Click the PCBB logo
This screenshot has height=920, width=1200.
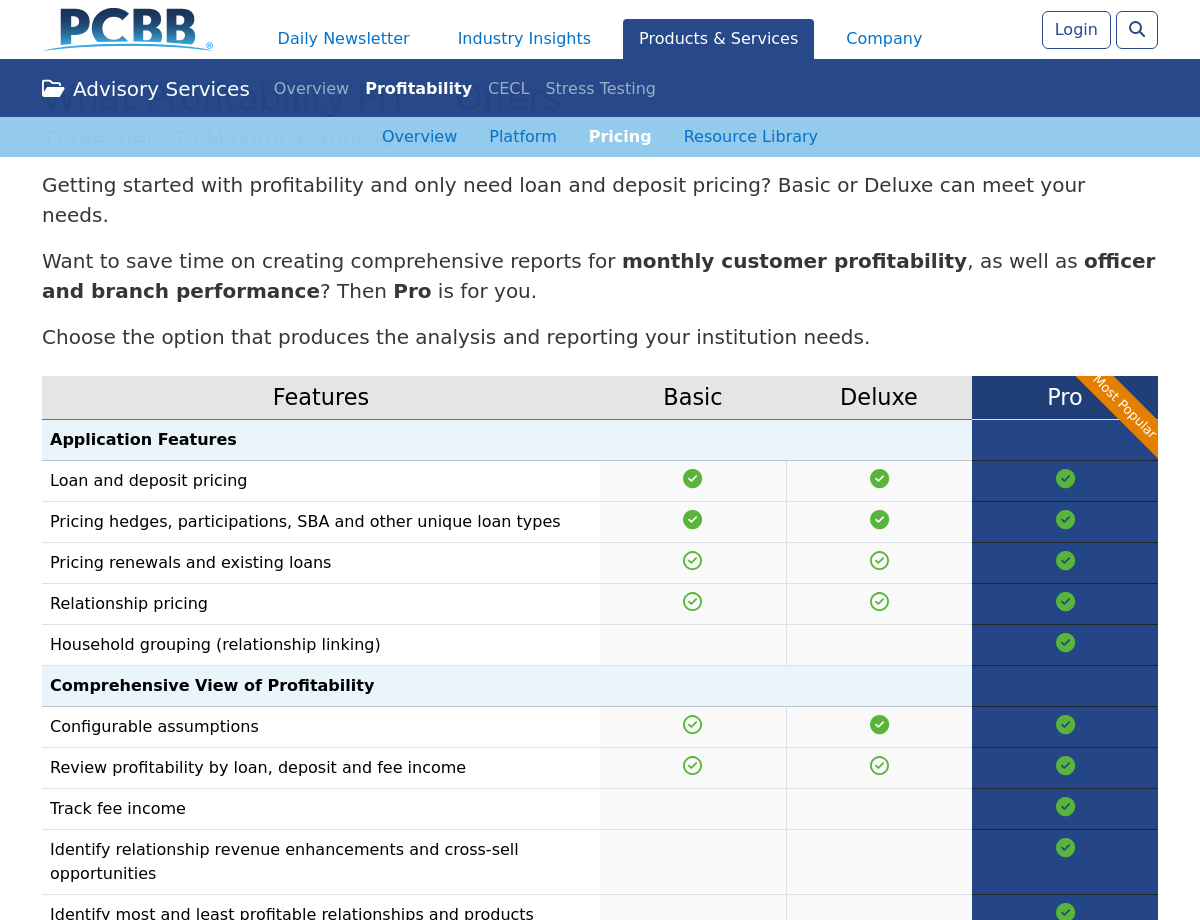(128, 29)
